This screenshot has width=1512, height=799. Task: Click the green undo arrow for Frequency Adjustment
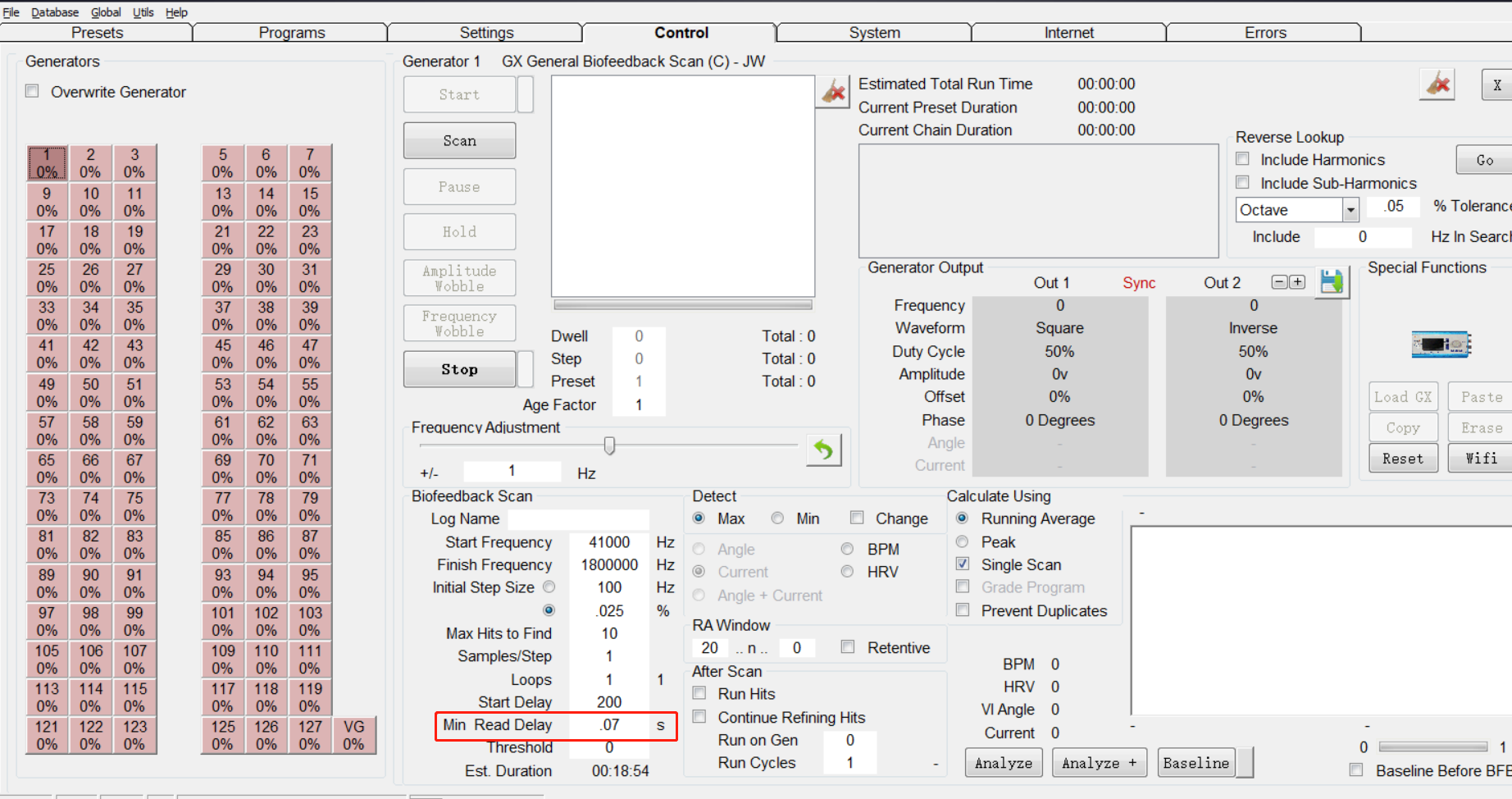[823, 450]
